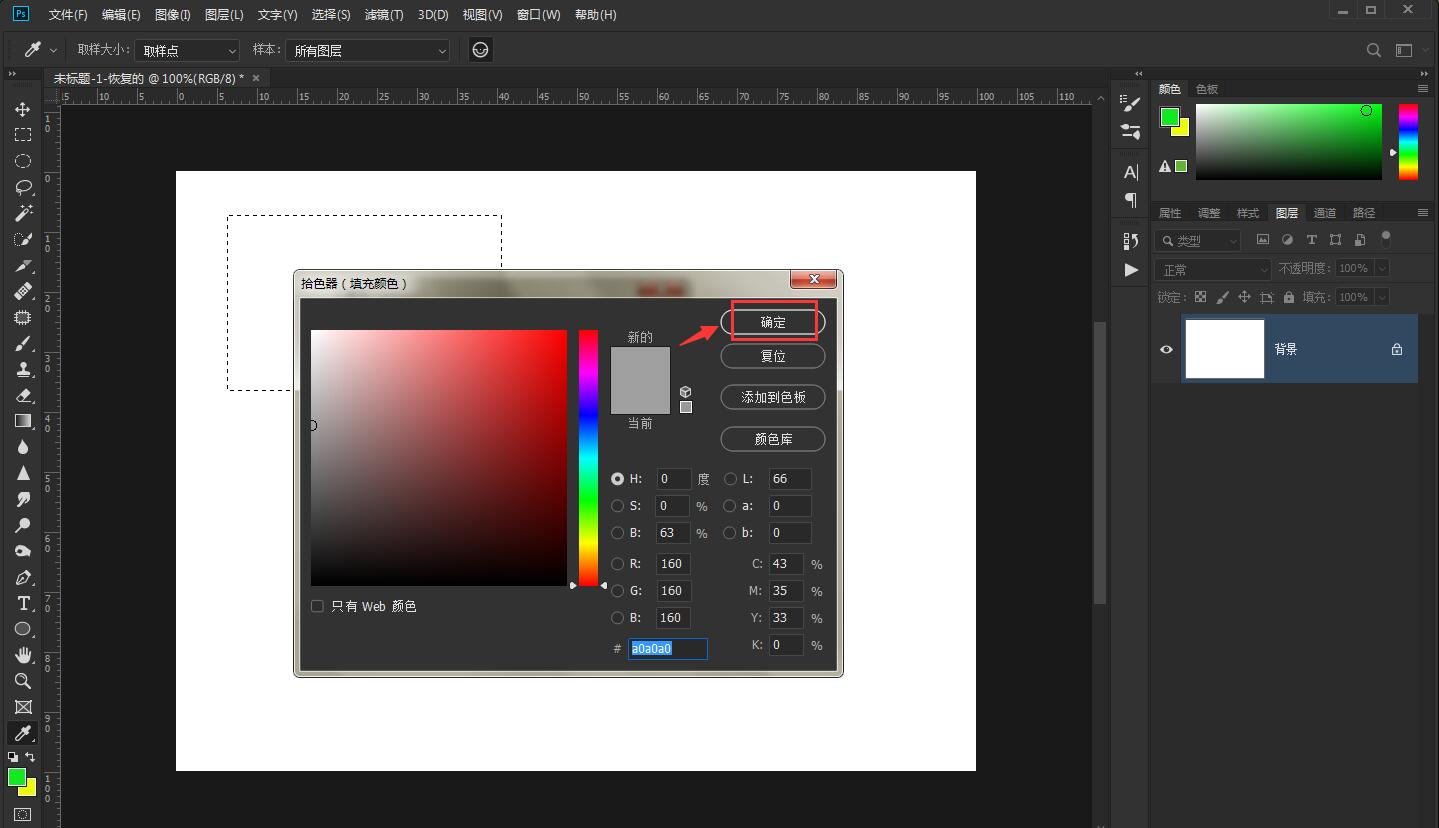Image resolution: width=1439 pixels, height=828 pixels.
Task: Open the History panel icon
Action: pyautogui.click(x=1131, y=240)
